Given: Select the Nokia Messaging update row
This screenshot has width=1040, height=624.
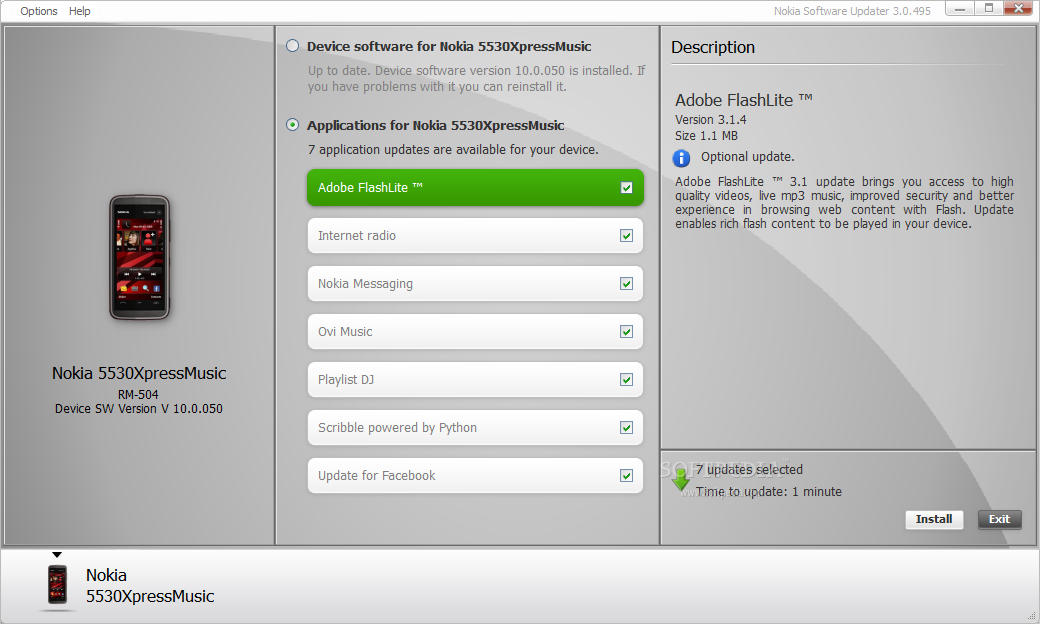Looking at the screenshot, I should [475, 284].
